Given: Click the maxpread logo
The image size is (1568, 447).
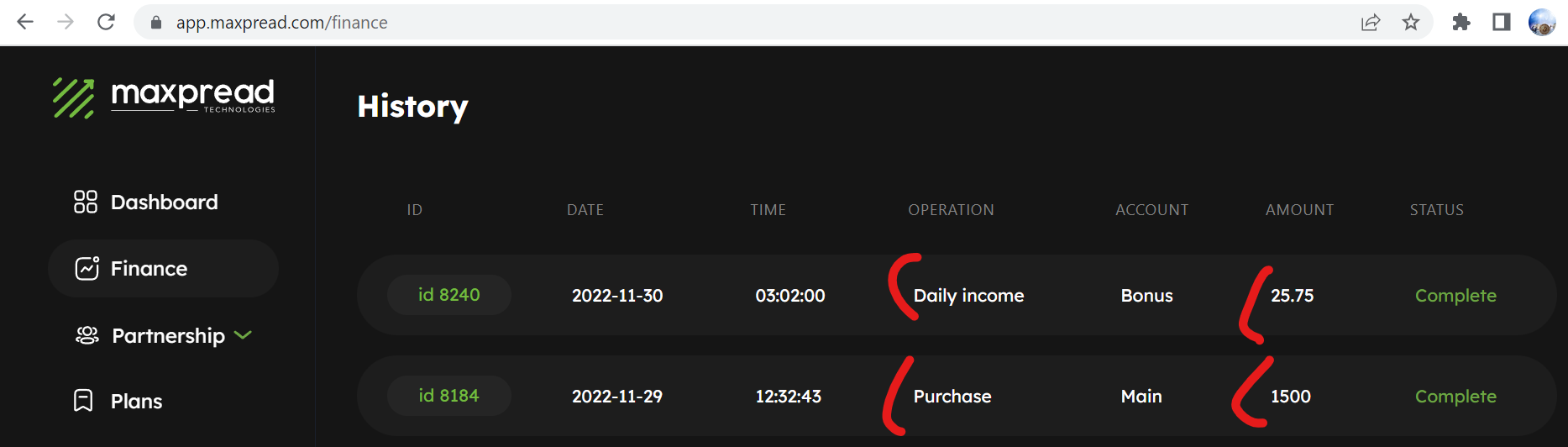Looking at the screenshot, I should click(164, 98).
